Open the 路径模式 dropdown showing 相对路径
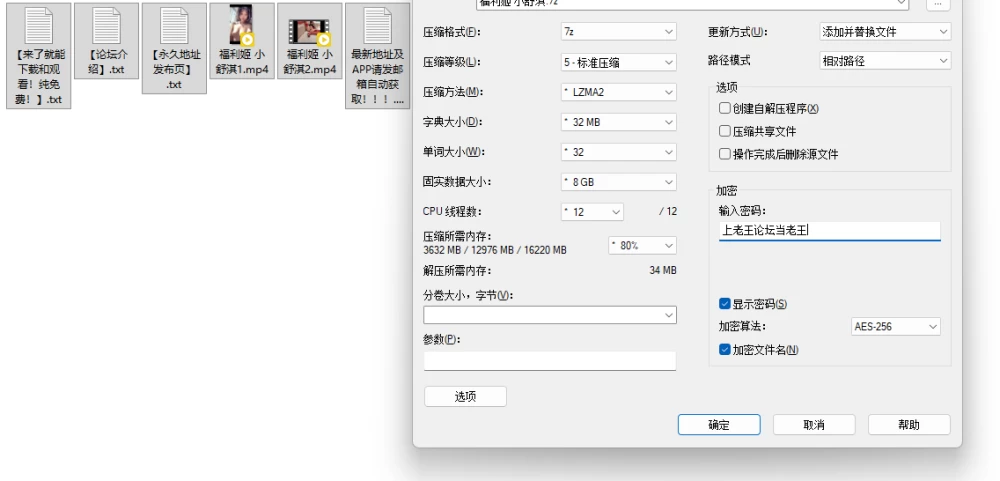 click(x=885, y=61)
